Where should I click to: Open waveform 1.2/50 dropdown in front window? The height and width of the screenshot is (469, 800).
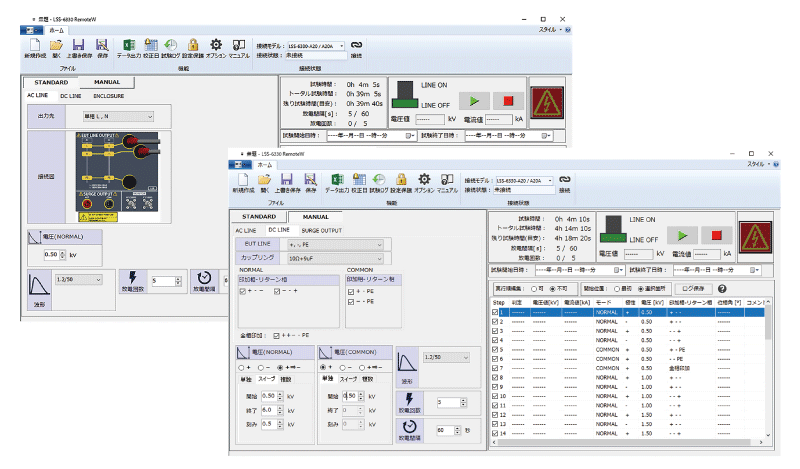(x=446, y=357)
